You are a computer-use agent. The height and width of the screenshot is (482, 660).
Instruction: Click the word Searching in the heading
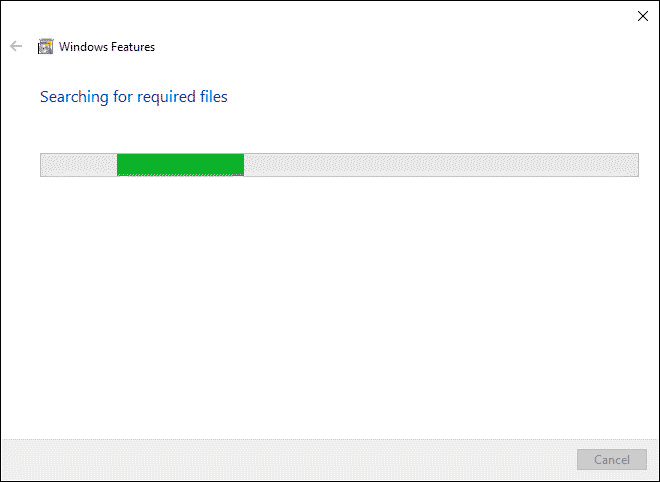74,97
